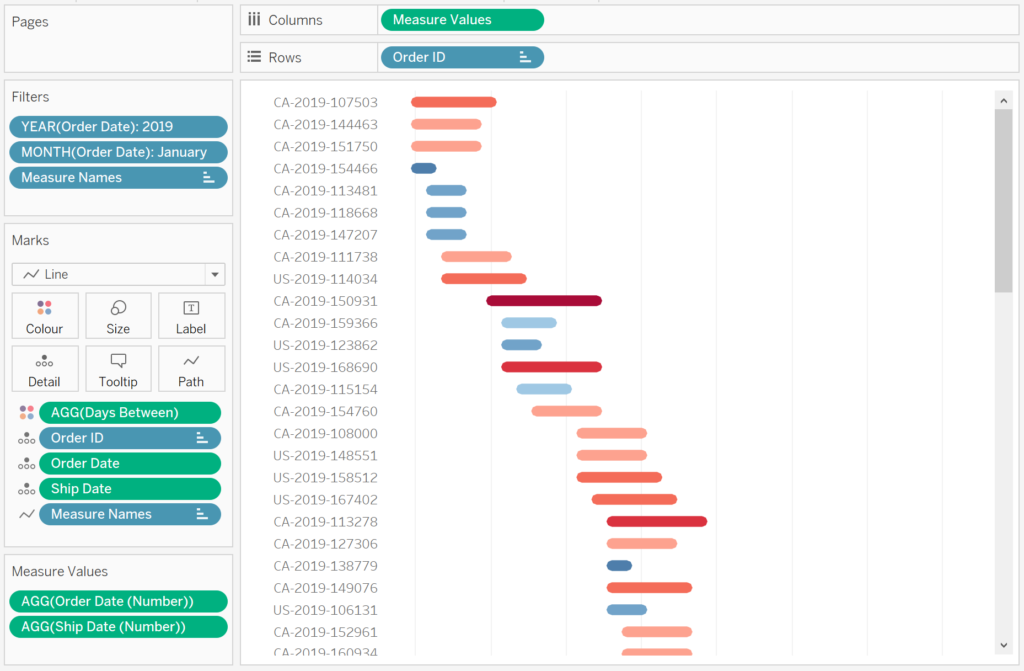Click row label US-2019-158512
Screen dimensions: 1024x671
pyautogui.click(x=325, y=478)
